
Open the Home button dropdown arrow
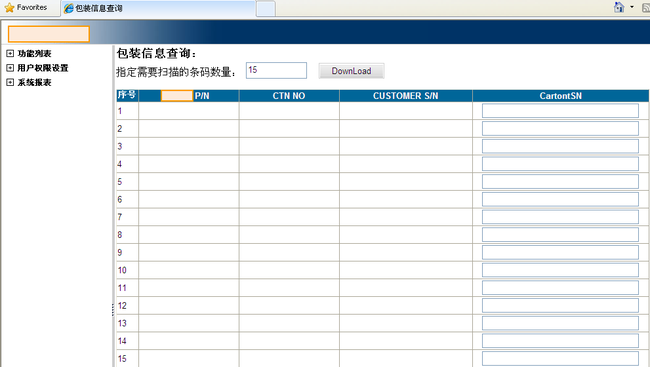632,7
